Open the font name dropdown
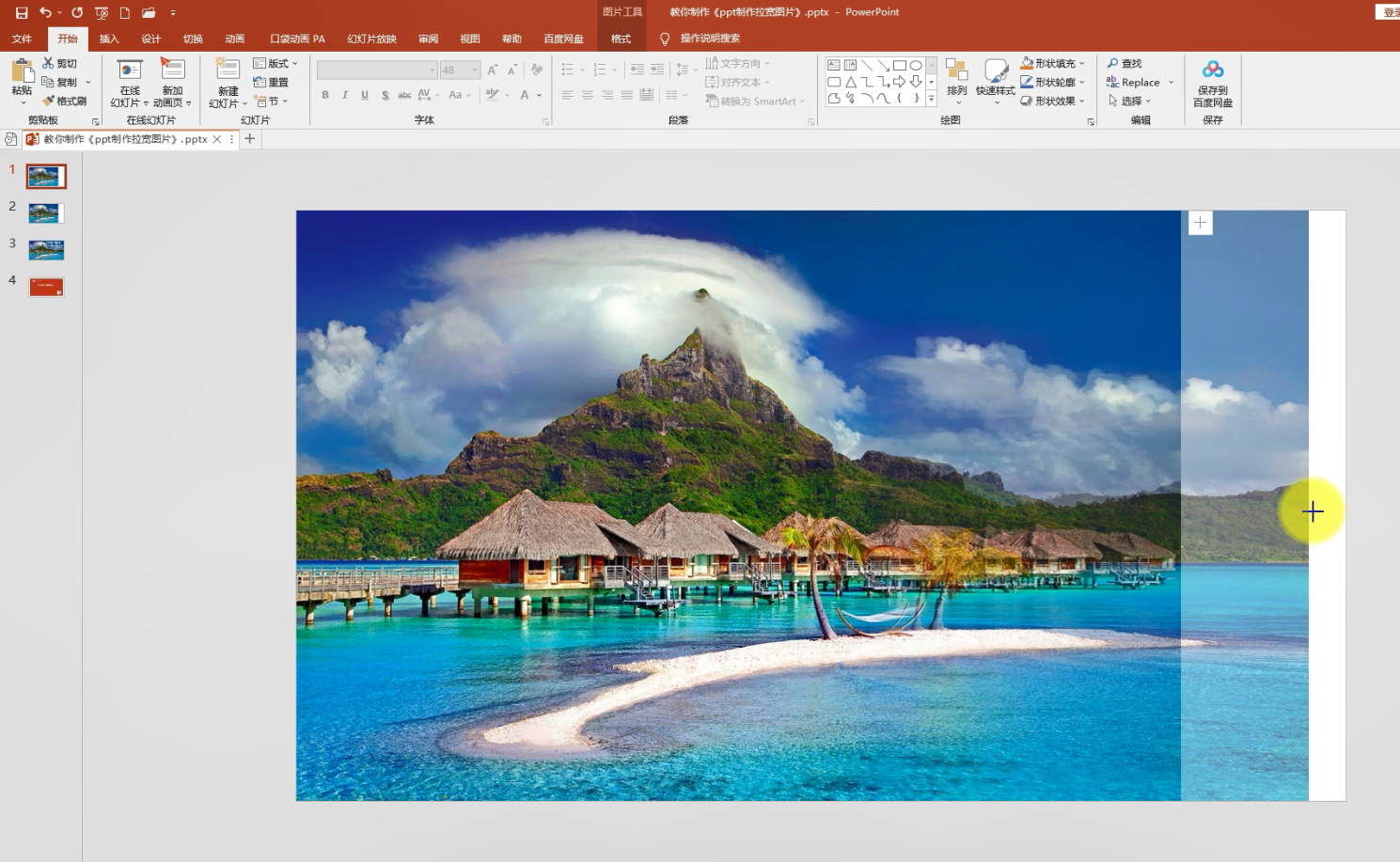Viewport: 1400px width, 862px height. pyautogui.click(x=432, y=70)
